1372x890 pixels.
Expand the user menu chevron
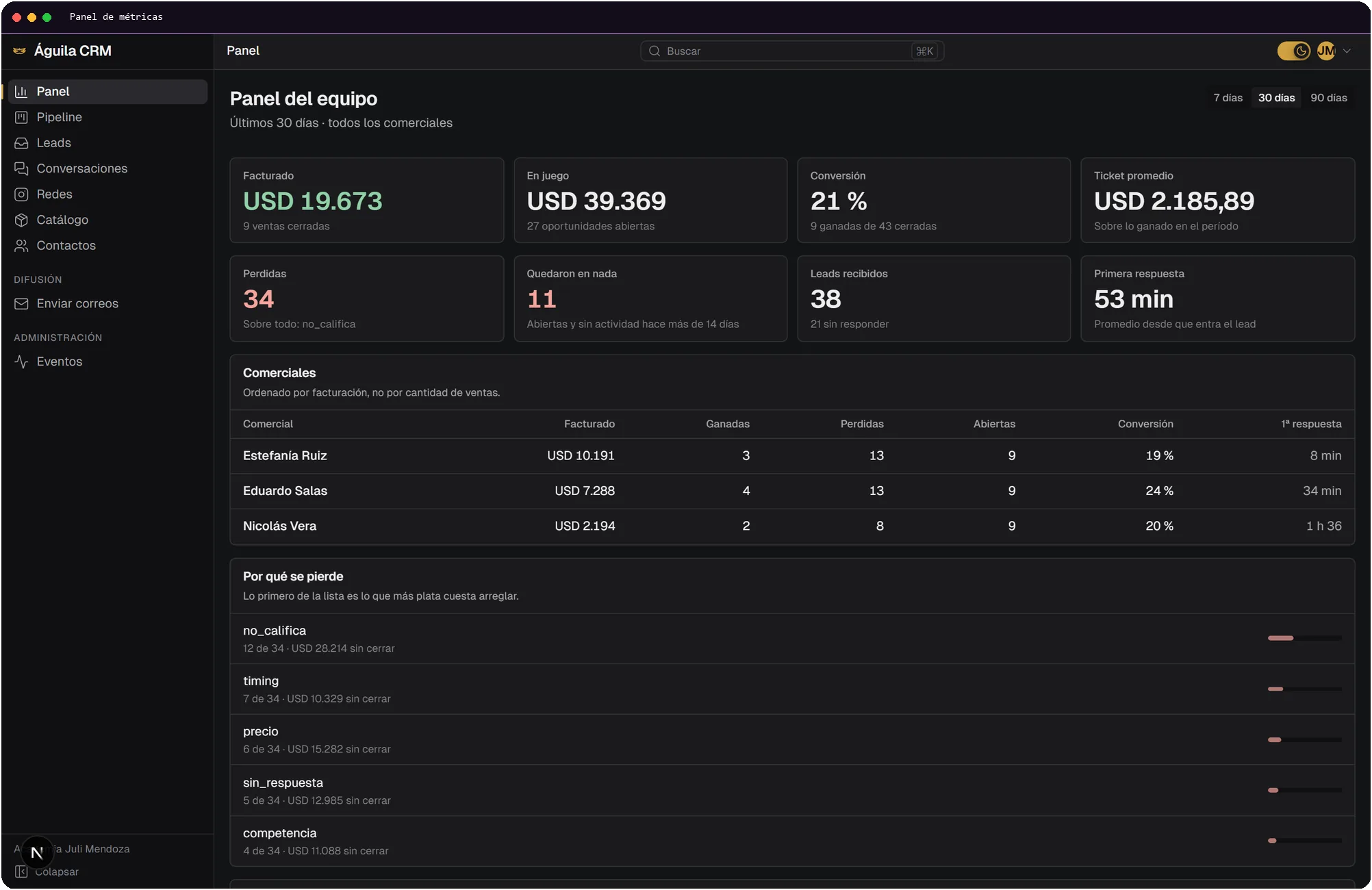coord(1347,51)
